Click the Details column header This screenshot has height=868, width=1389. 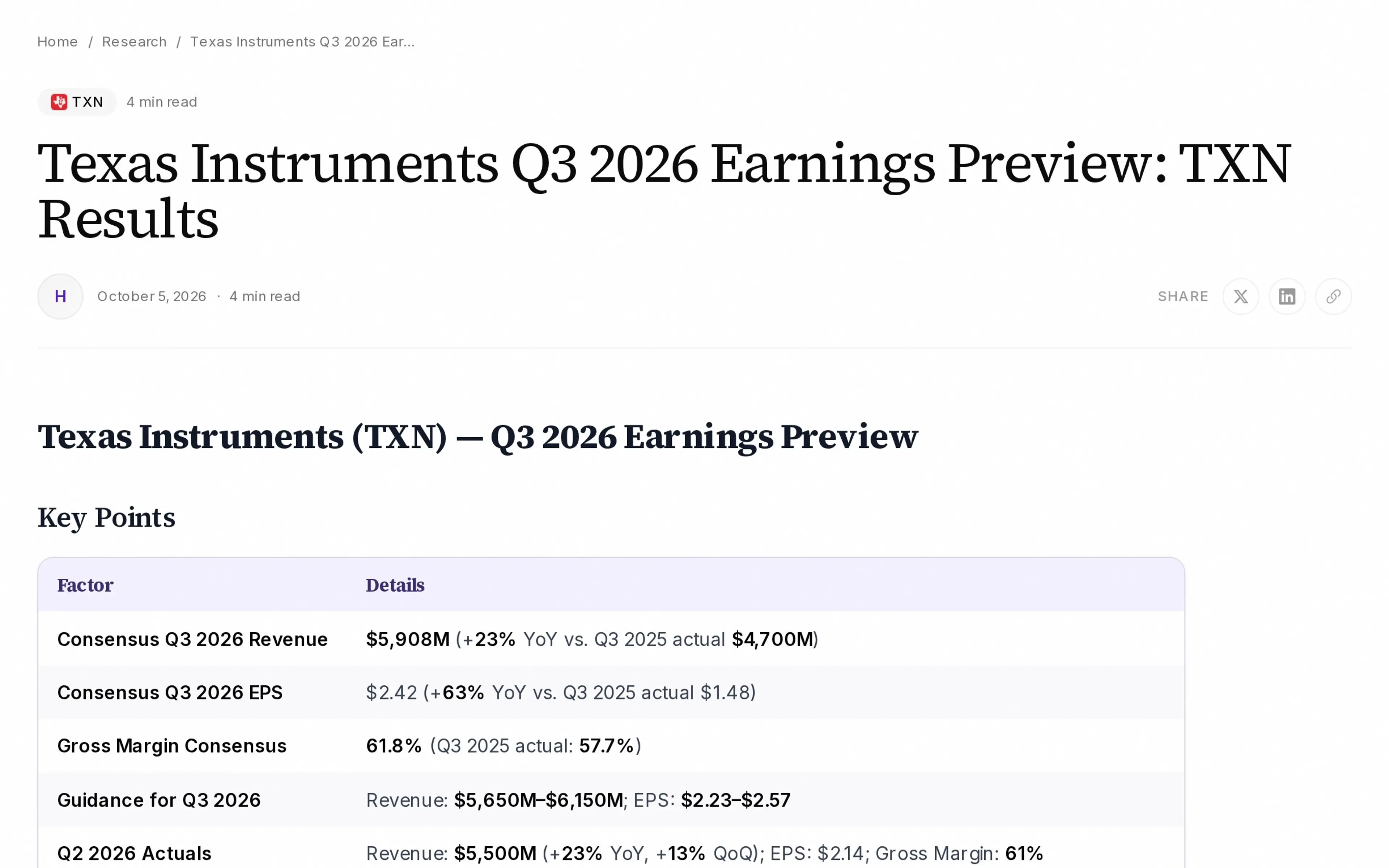(395, 585)
